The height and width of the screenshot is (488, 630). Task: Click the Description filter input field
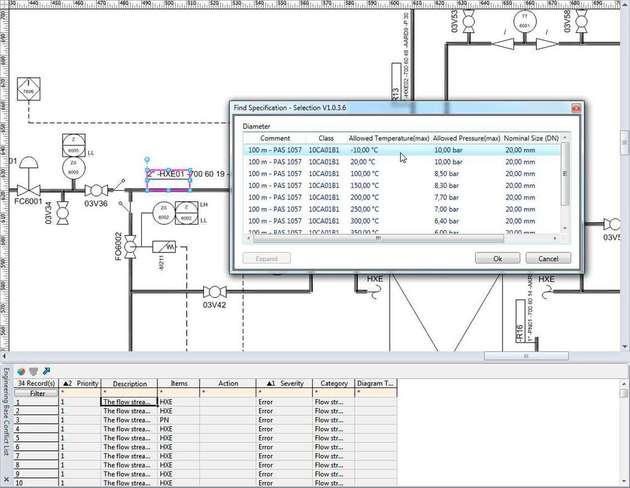point(129,393)
